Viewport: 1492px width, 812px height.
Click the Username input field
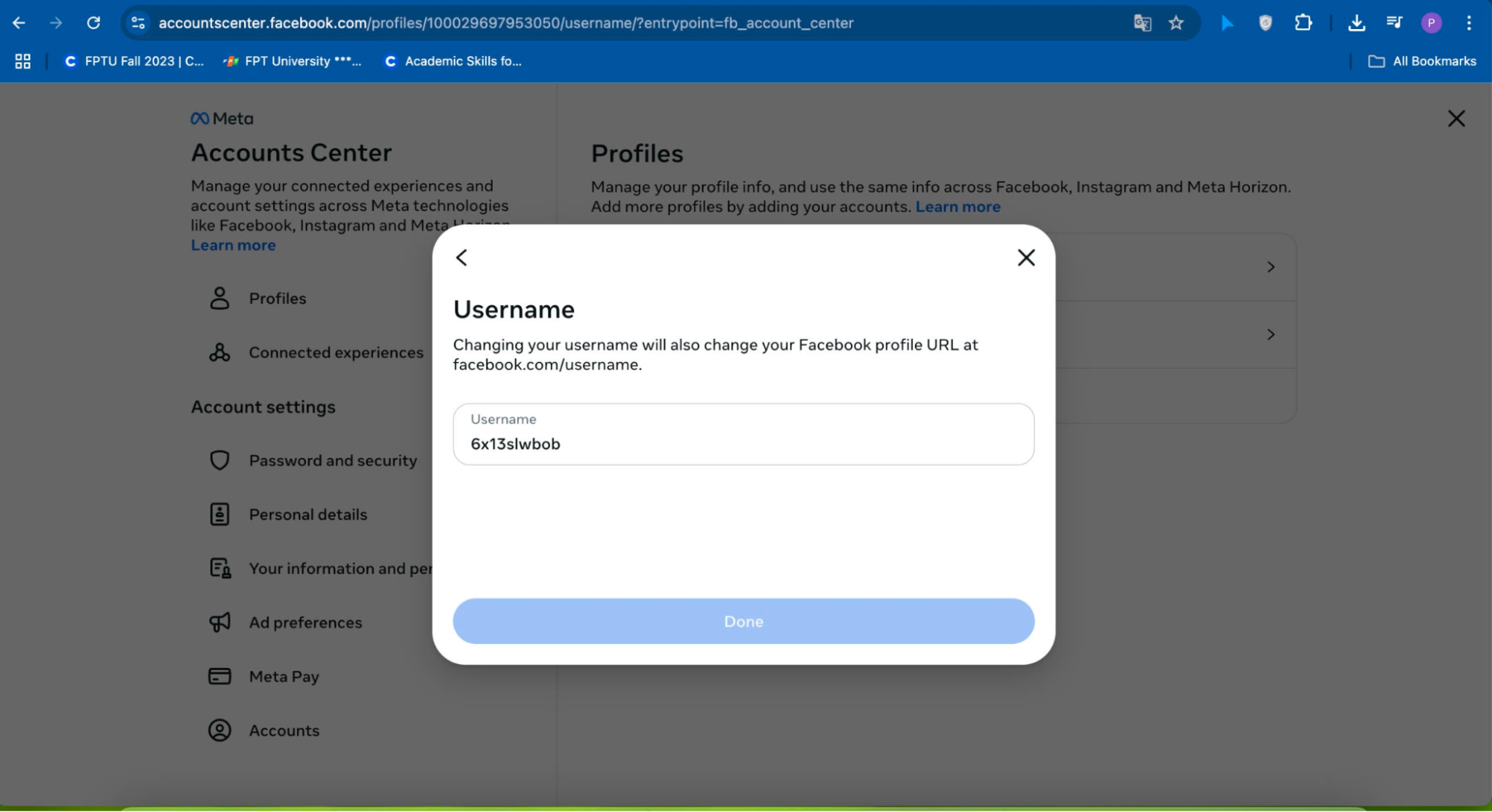pos(743,434)
